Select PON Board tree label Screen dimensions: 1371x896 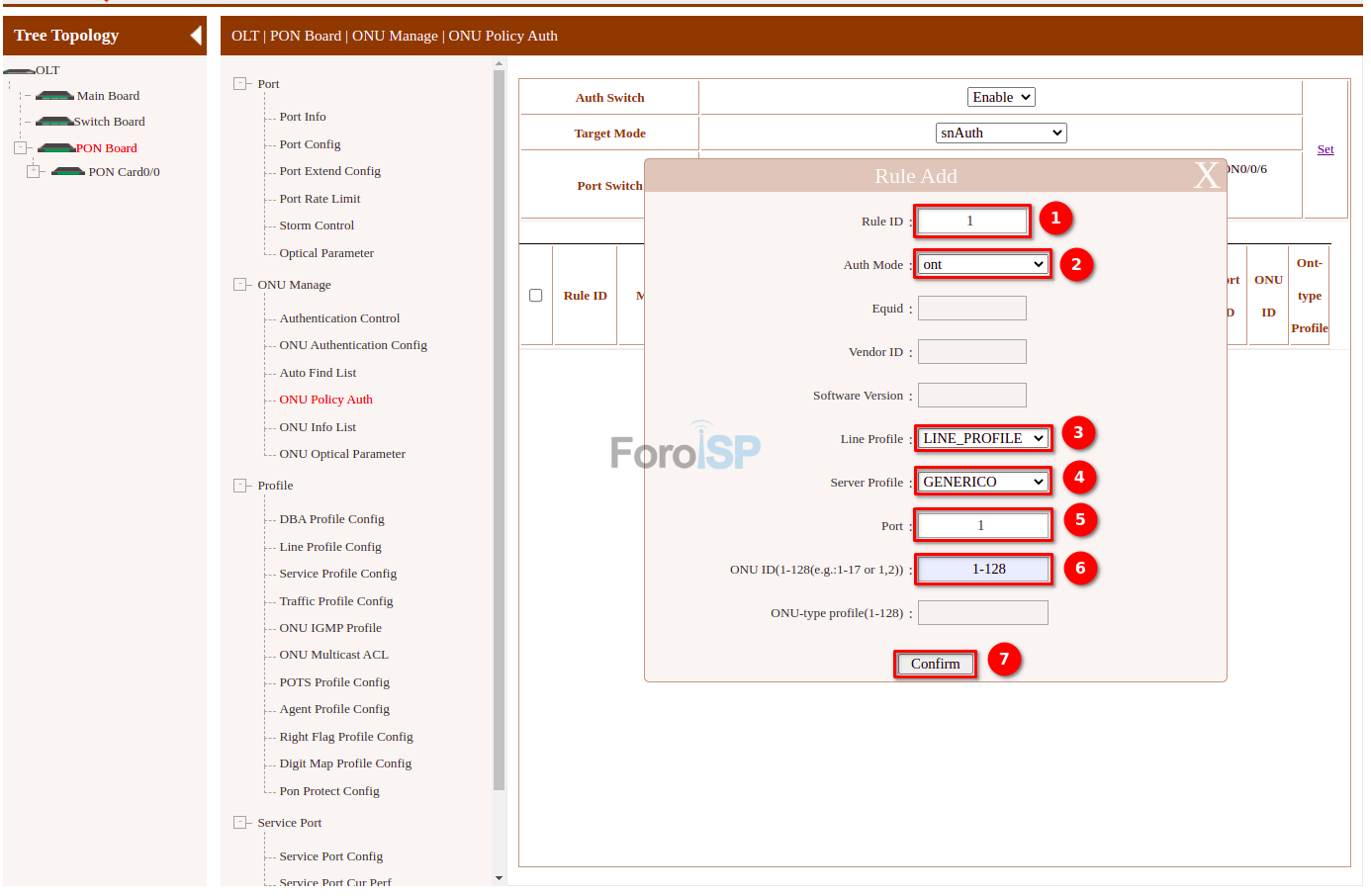107,148
